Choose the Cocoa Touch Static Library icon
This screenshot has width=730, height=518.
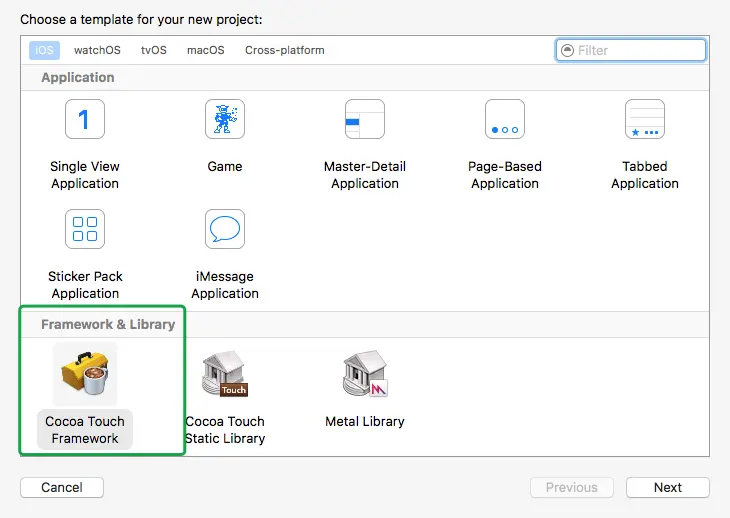(225, 374)
